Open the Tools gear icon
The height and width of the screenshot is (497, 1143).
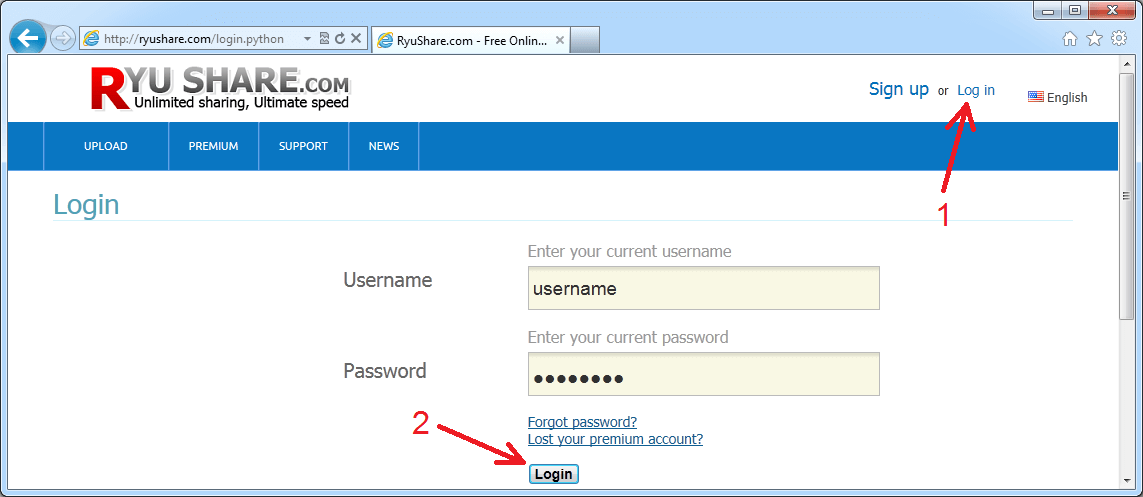[1119, 39]
